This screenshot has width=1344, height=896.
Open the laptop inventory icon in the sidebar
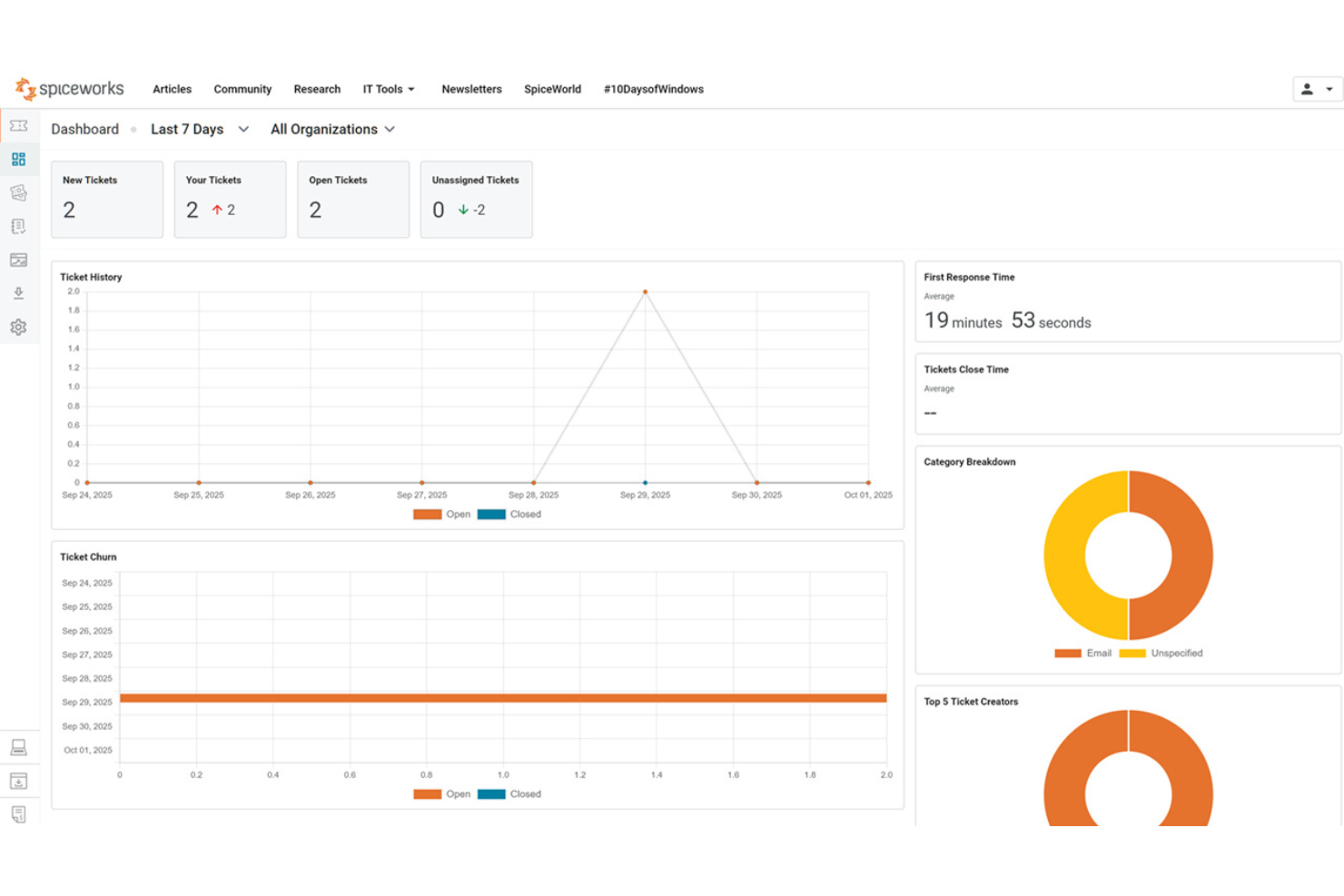pyautogui.click(x=18, y=747)
